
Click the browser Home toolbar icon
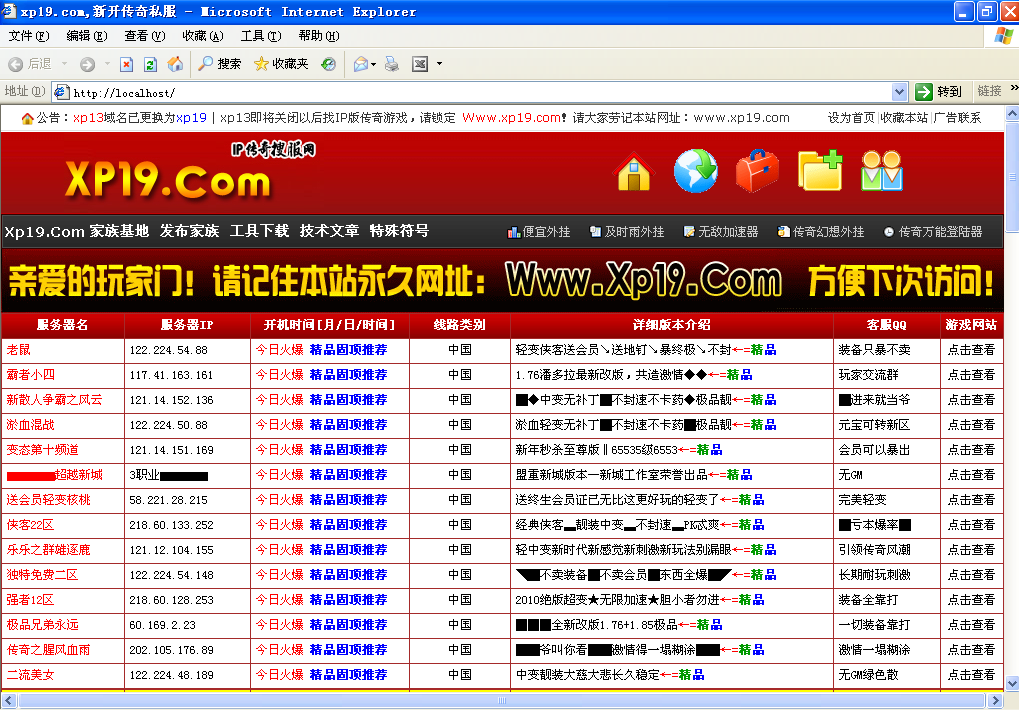point(175,64)
